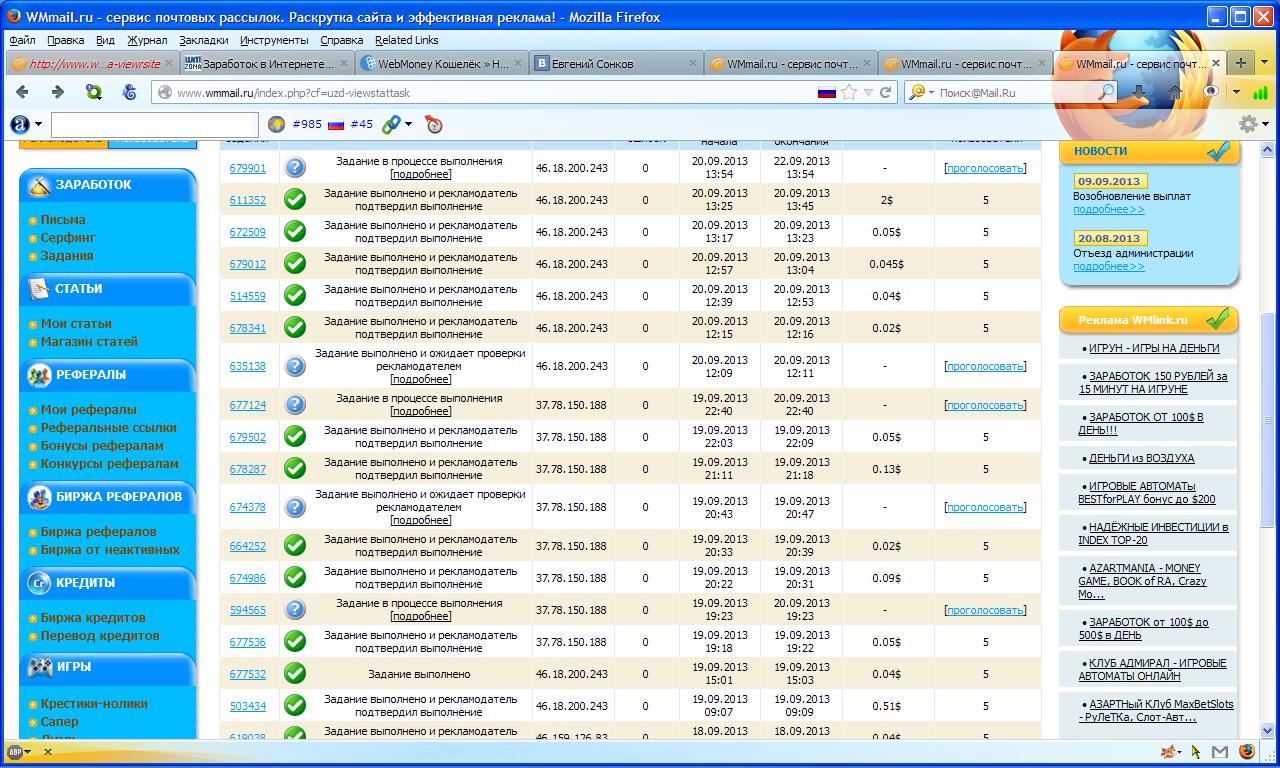Go forward with the browser forward arrow
The image size is (1280, 768).
(57, 92)
